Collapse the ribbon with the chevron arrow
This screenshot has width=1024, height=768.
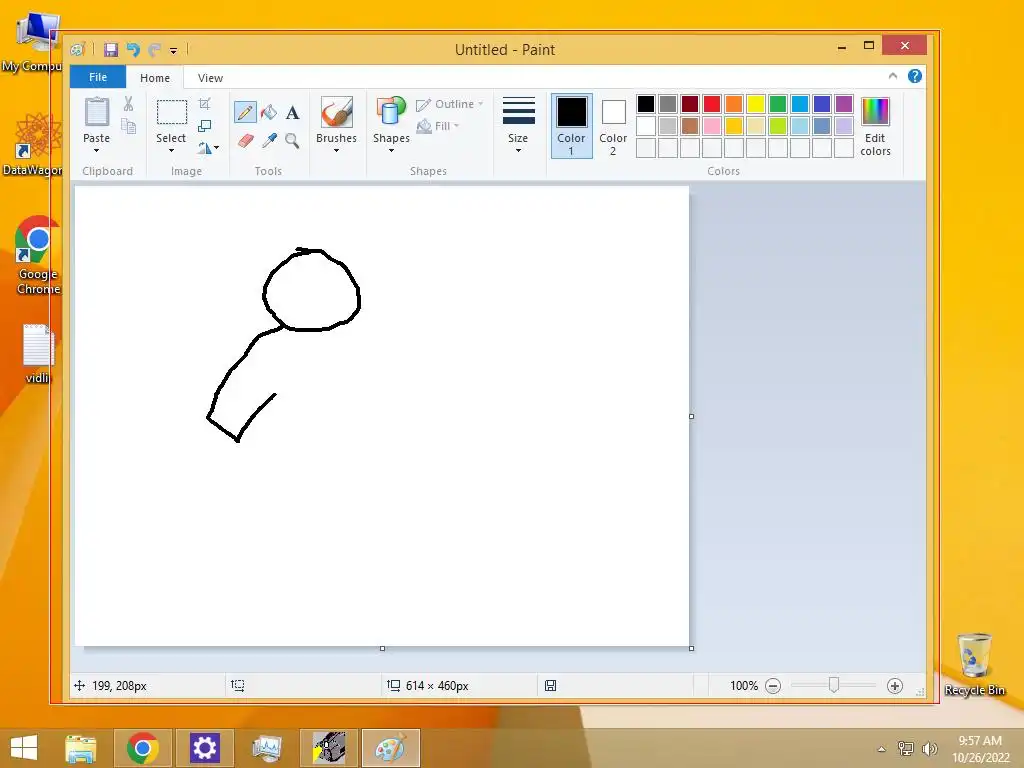[893, 76]
